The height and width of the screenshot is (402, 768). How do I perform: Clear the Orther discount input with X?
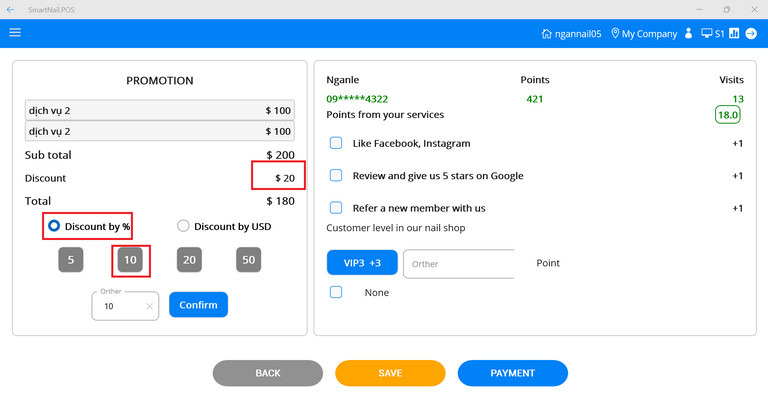click(149, 306)
